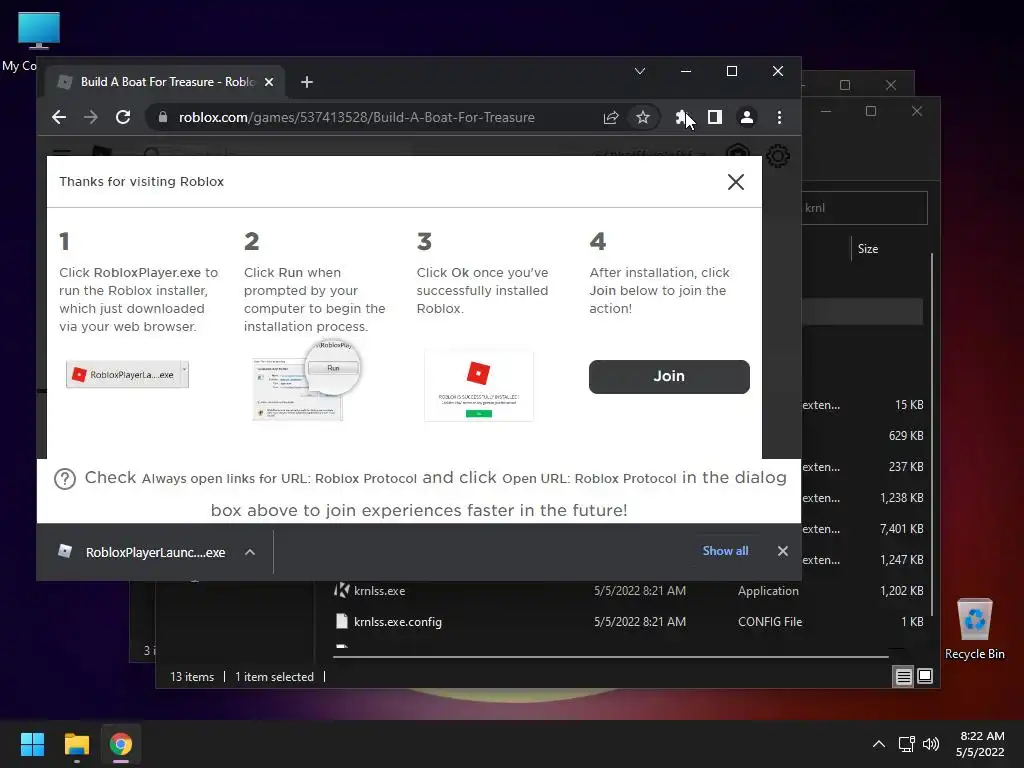Switch Explorer to details view icon
This screenshot has height=768, width=1024.
coord(903,677)
